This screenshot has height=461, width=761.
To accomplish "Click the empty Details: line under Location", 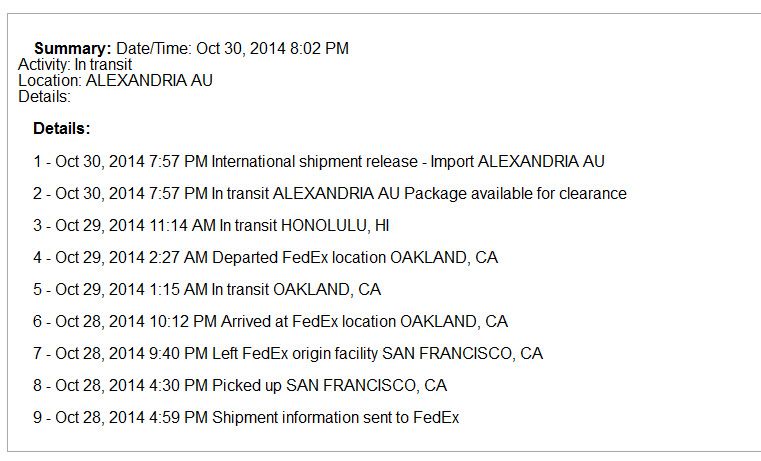I will [x=45, y=97].
